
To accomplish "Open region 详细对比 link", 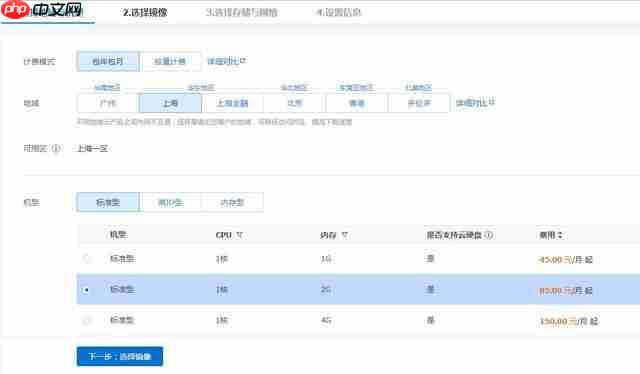I will pyautogui.click(x=471, y=103).
